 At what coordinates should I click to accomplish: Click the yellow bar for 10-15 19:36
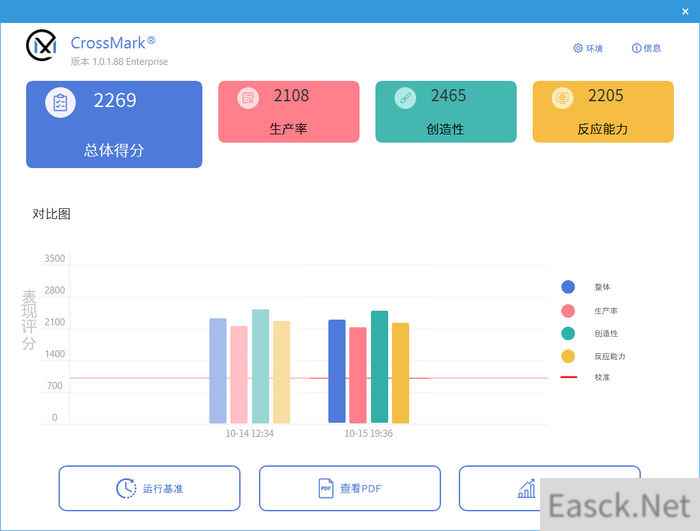pyautogui.click(x=400, y=373)
